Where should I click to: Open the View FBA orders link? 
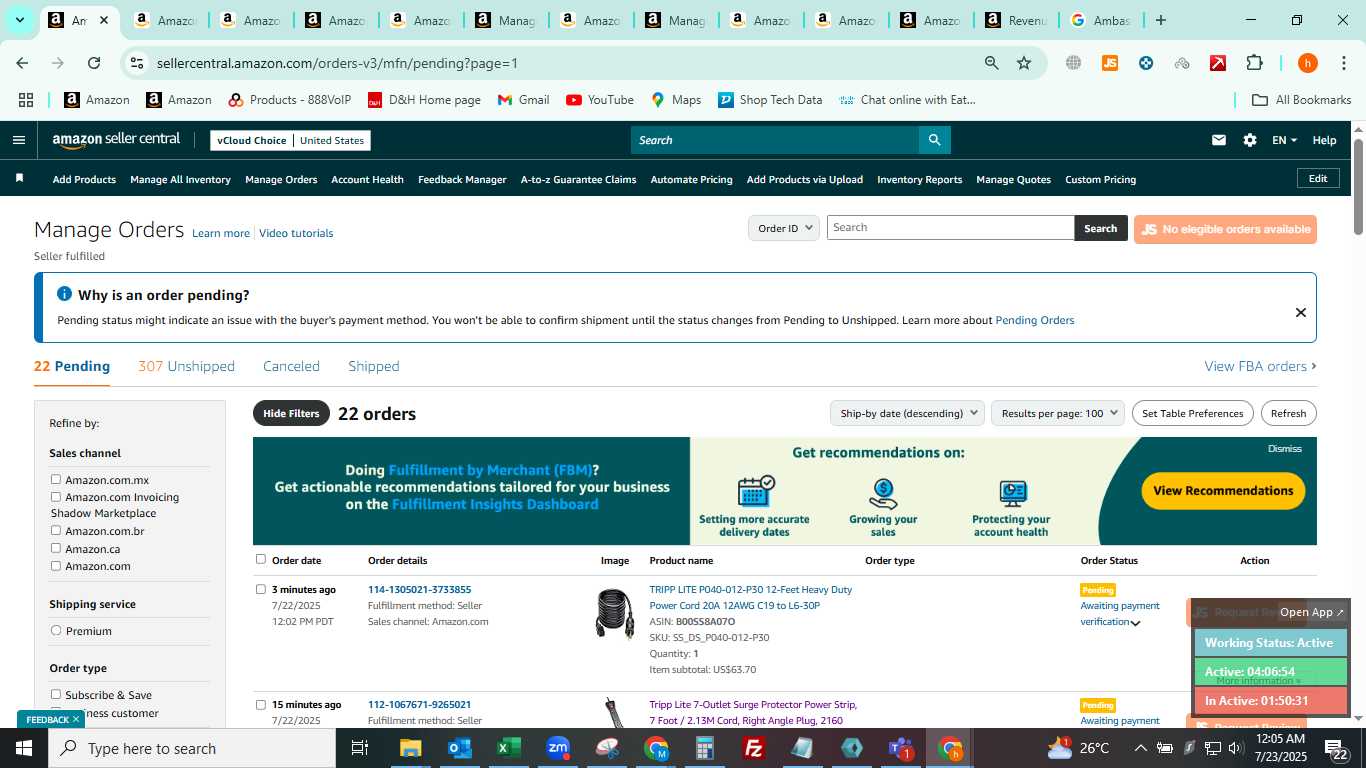click(1260, 366)
